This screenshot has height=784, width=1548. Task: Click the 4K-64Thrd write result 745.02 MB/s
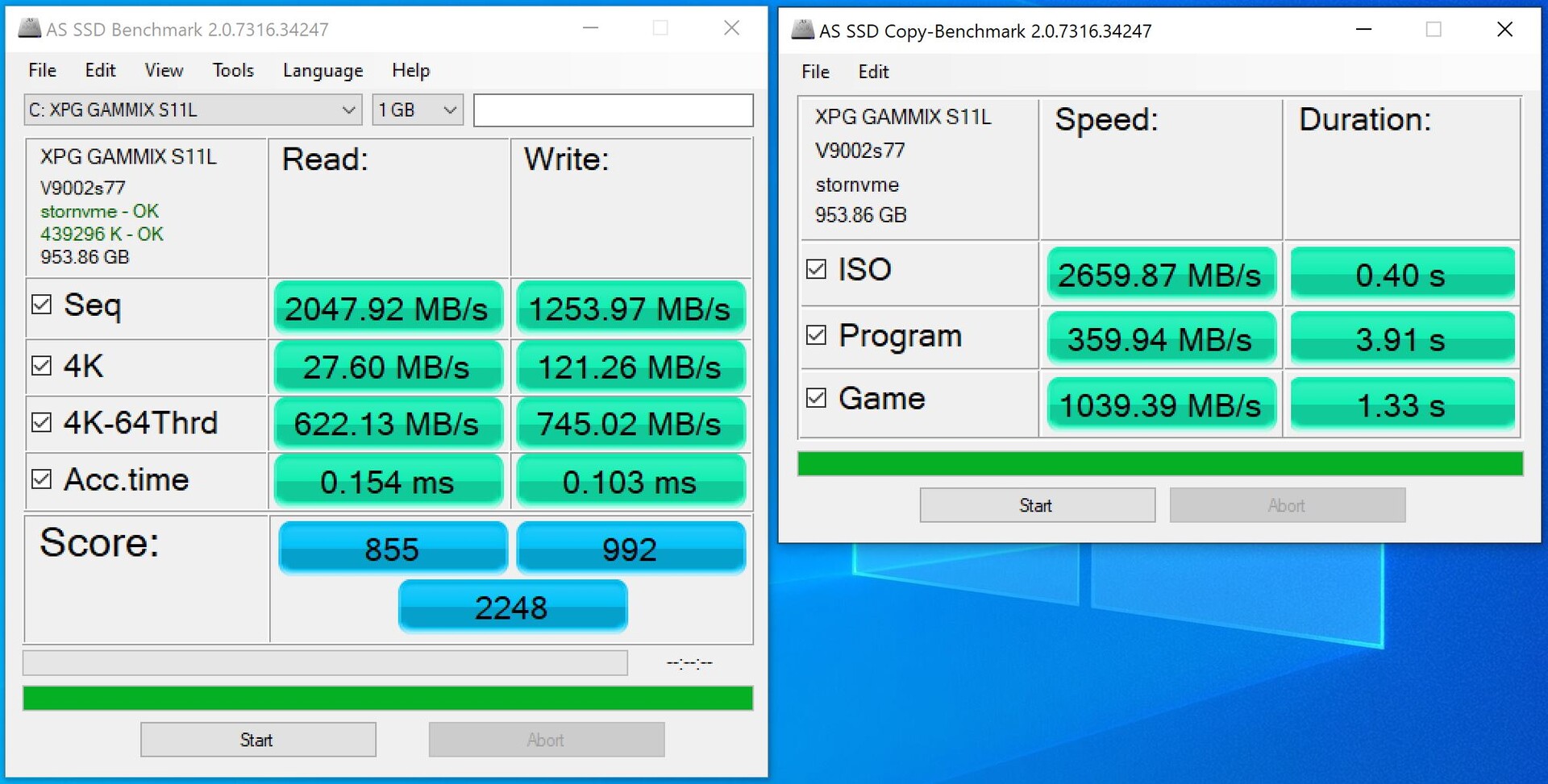[x=630, y=423]
